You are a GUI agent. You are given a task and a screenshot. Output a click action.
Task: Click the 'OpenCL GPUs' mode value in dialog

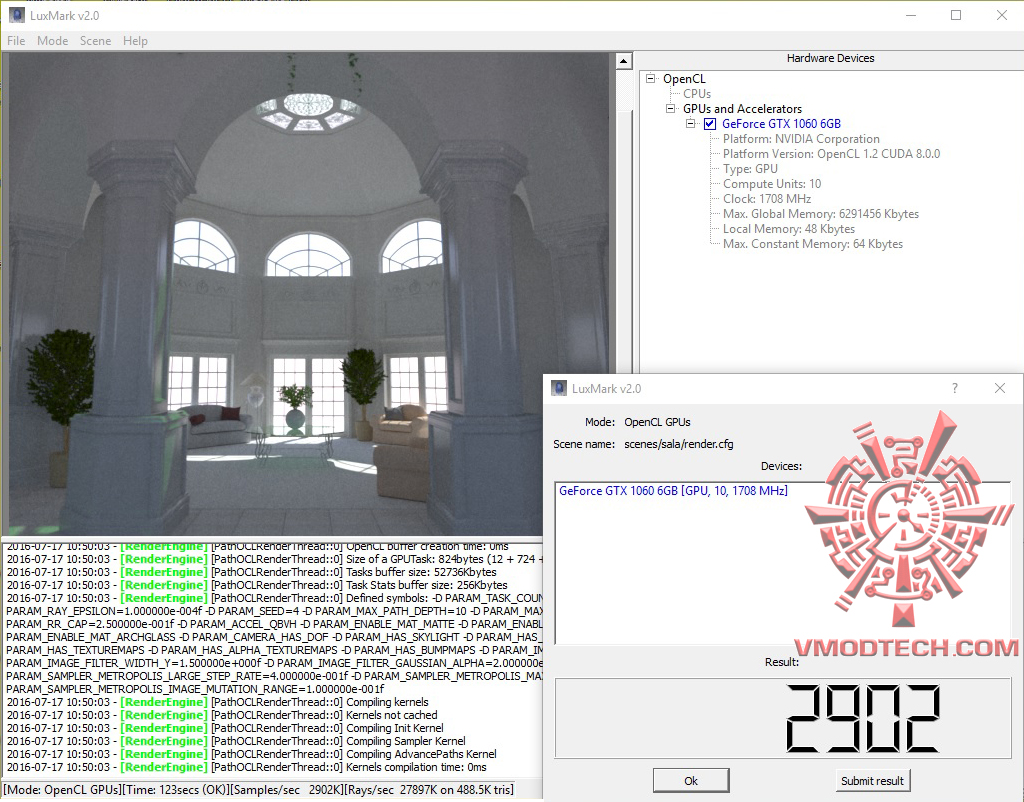(x=657, y=422)
